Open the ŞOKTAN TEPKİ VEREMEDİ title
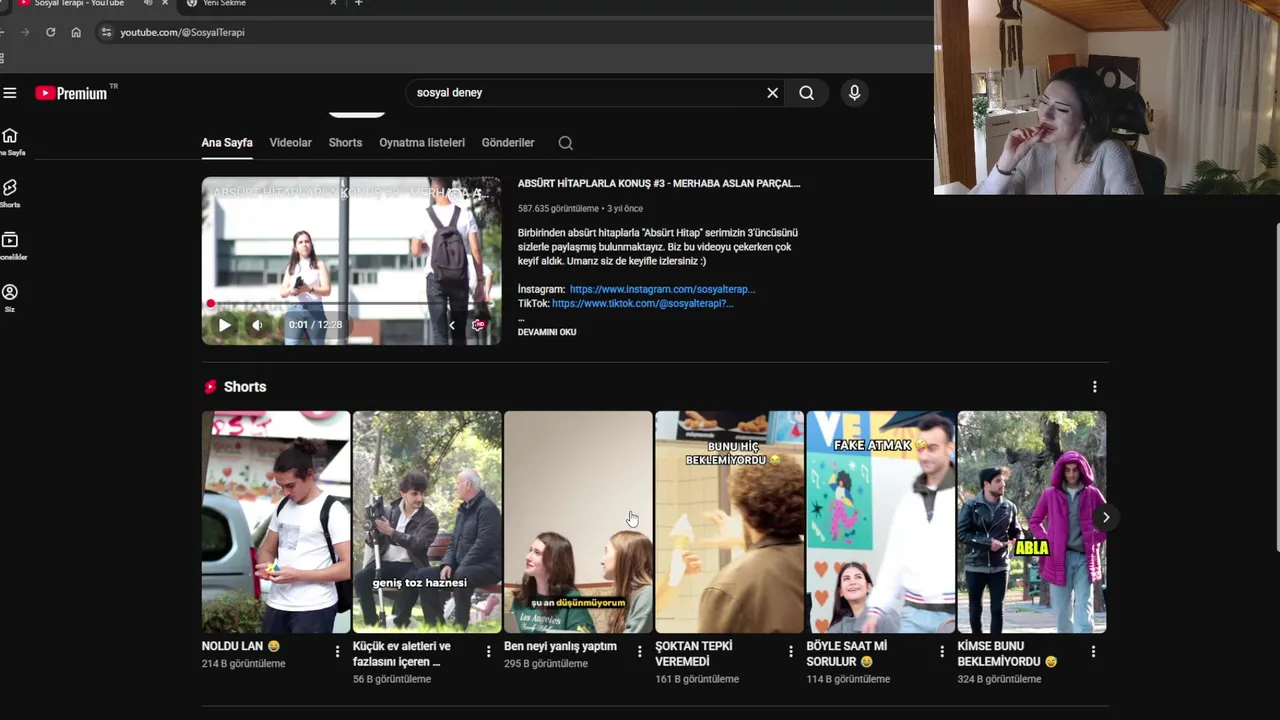This screenshot has height=720, width=1280. [693, 654]
